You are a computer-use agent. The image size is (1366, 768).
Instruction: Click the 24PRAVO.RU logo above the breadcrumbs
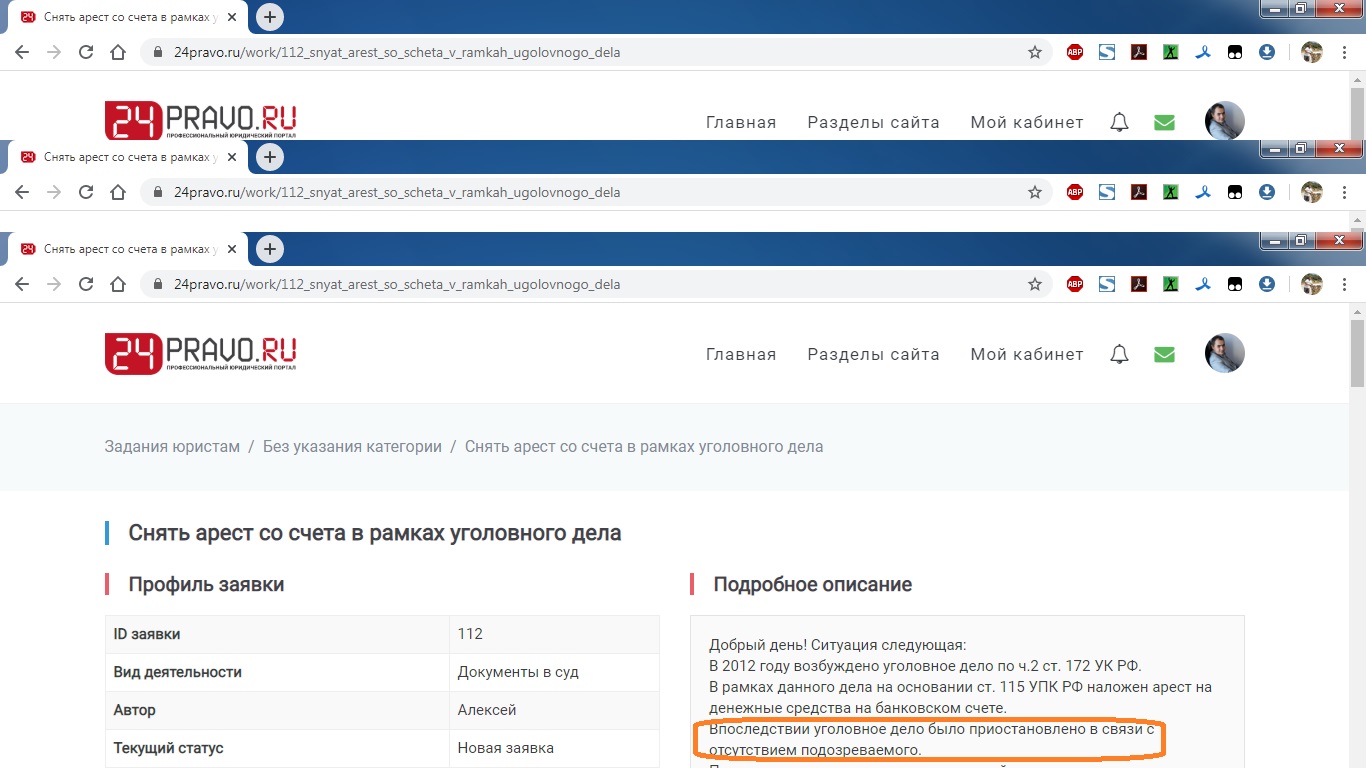pos(201,354)
